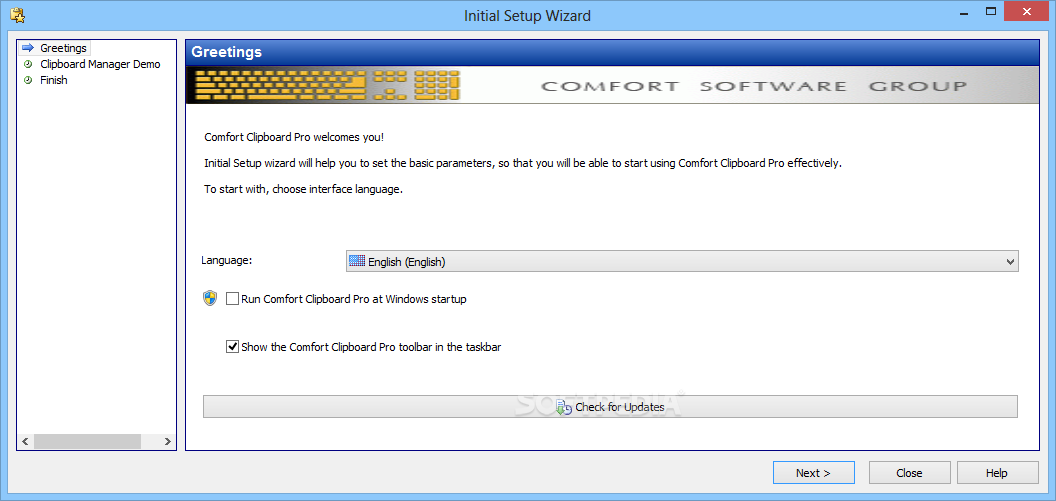Enable Run Comfort Clipboard Pro at Windows startup

click(x=232, y=298)
